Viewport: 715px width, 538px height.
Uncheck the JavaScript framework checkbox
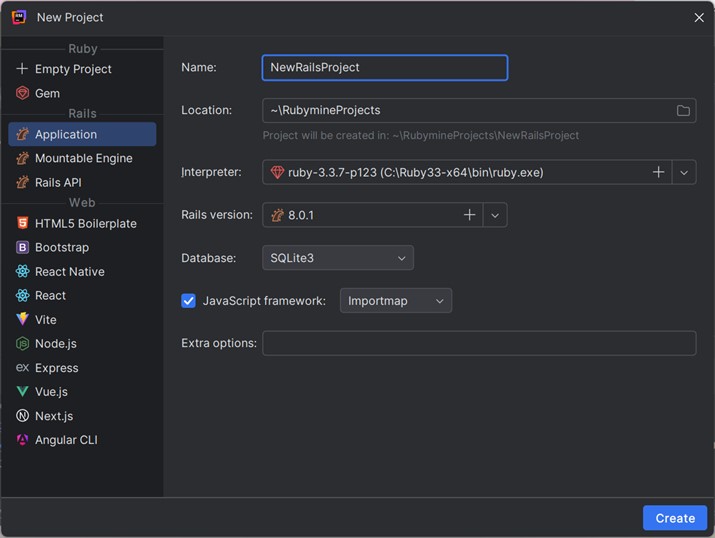tap(188, 300)
